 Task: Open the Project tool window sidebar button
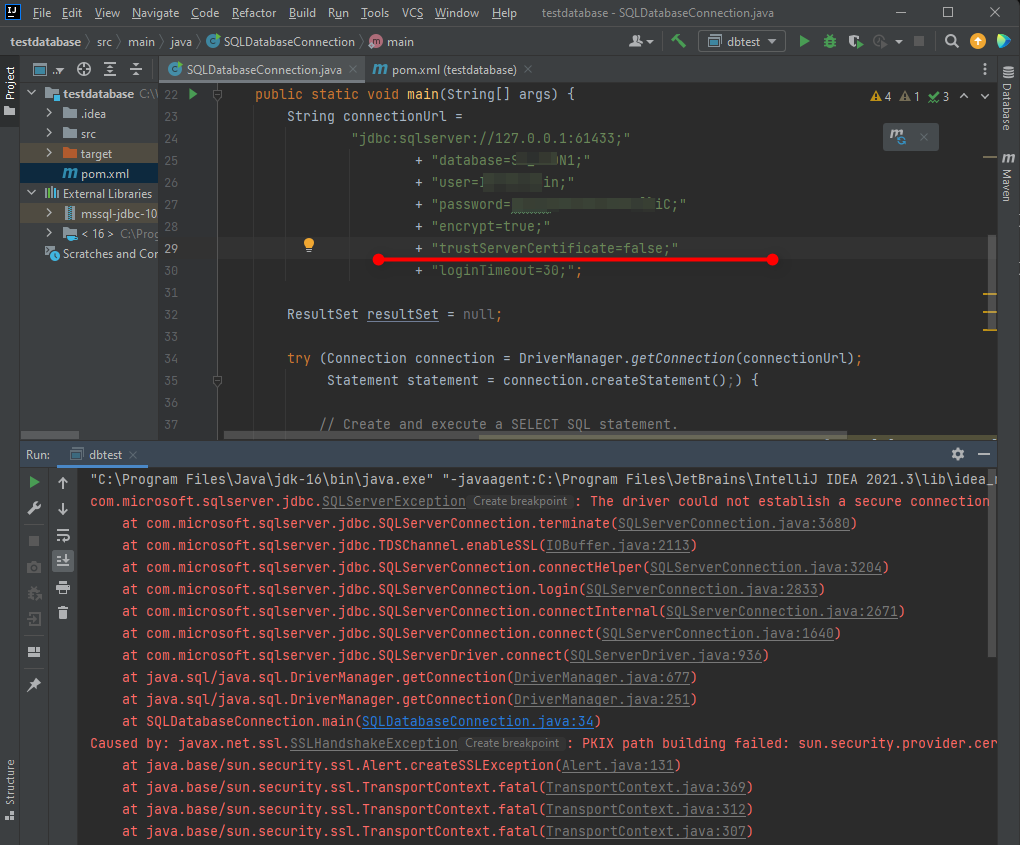click(10, 90)
